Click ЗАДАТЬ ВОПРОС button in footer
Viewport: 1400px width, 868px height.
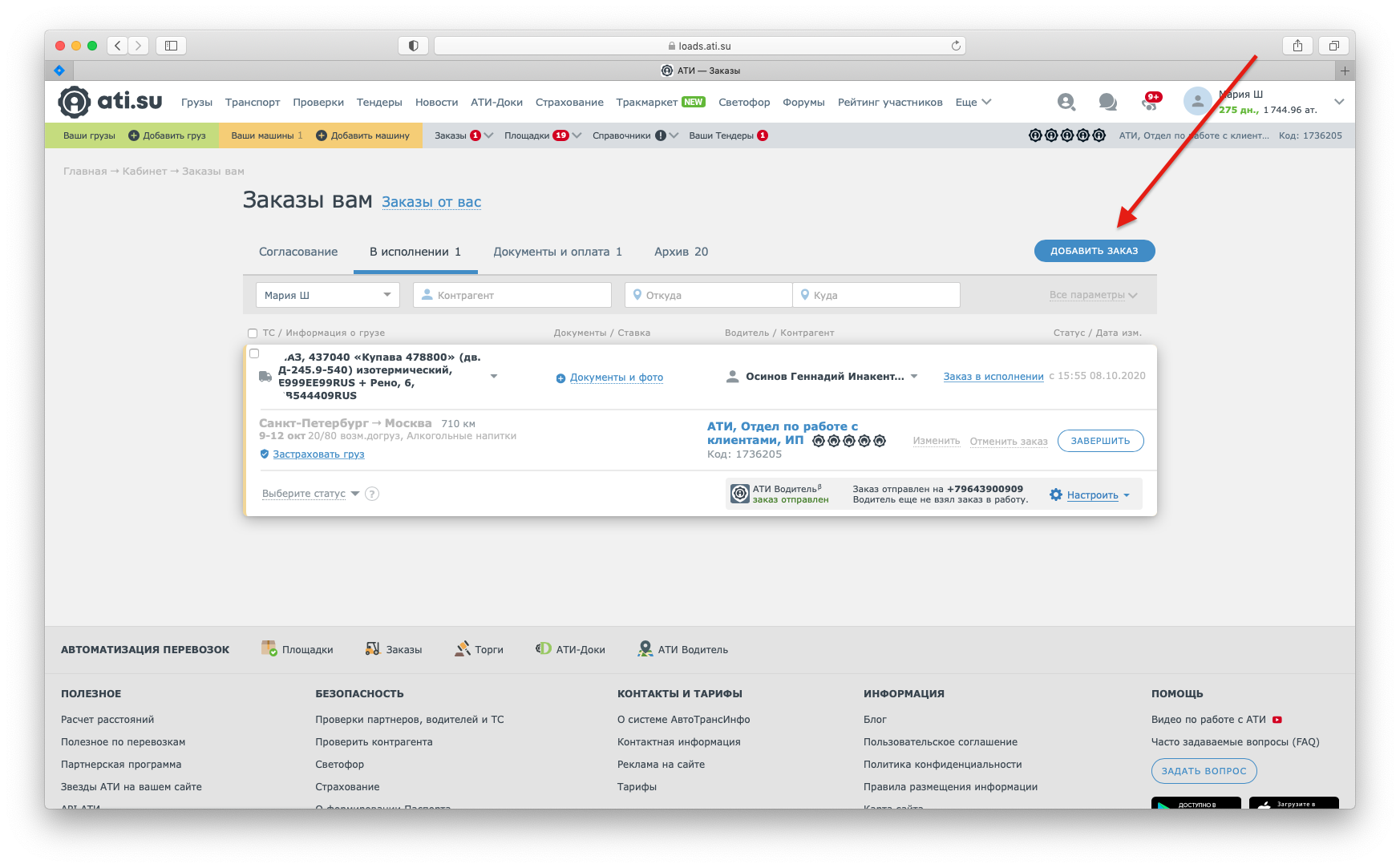(x=1204, y=771)
